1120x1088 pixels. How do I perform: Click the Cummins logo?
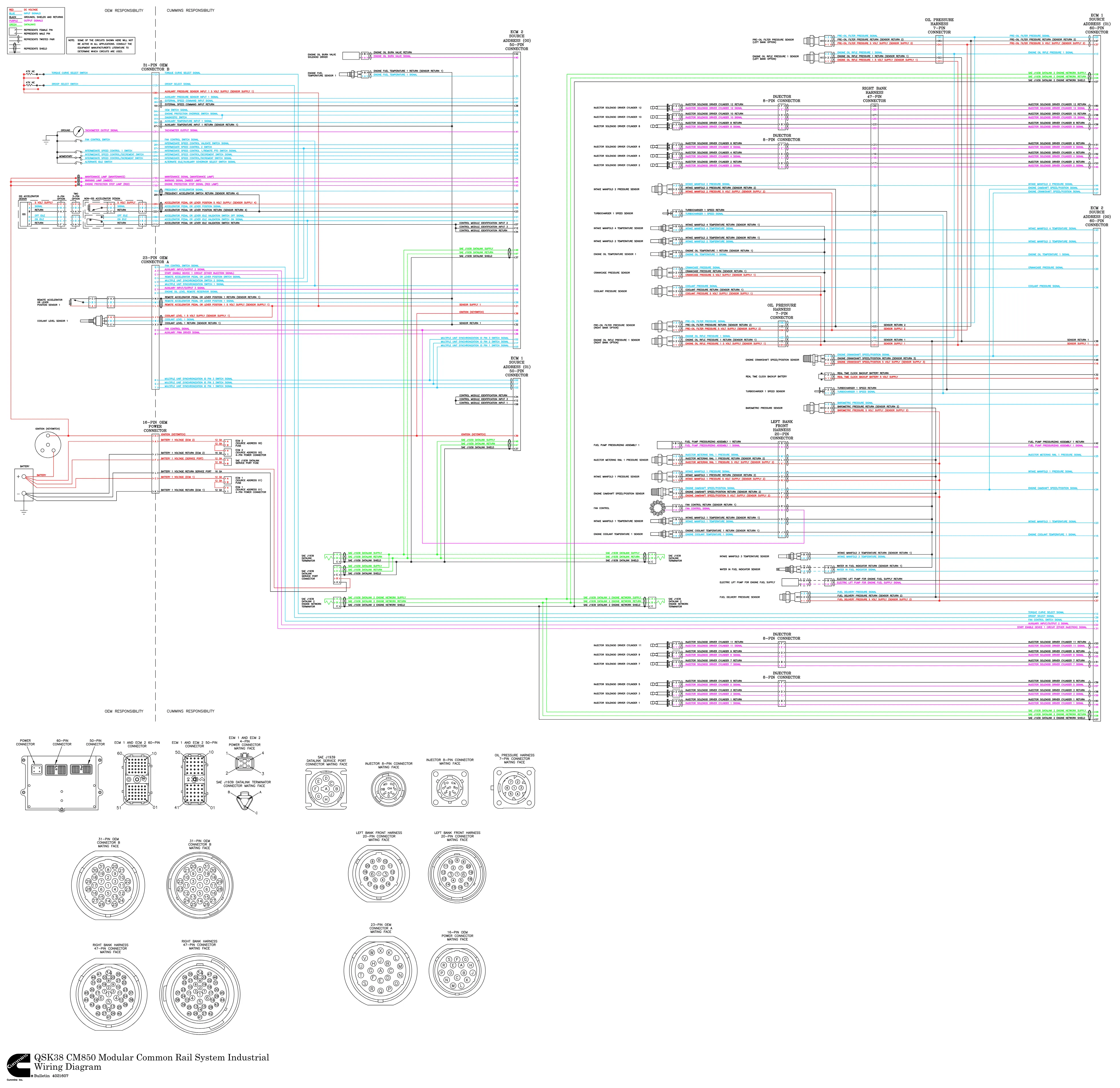click(x=18, y=1066)
